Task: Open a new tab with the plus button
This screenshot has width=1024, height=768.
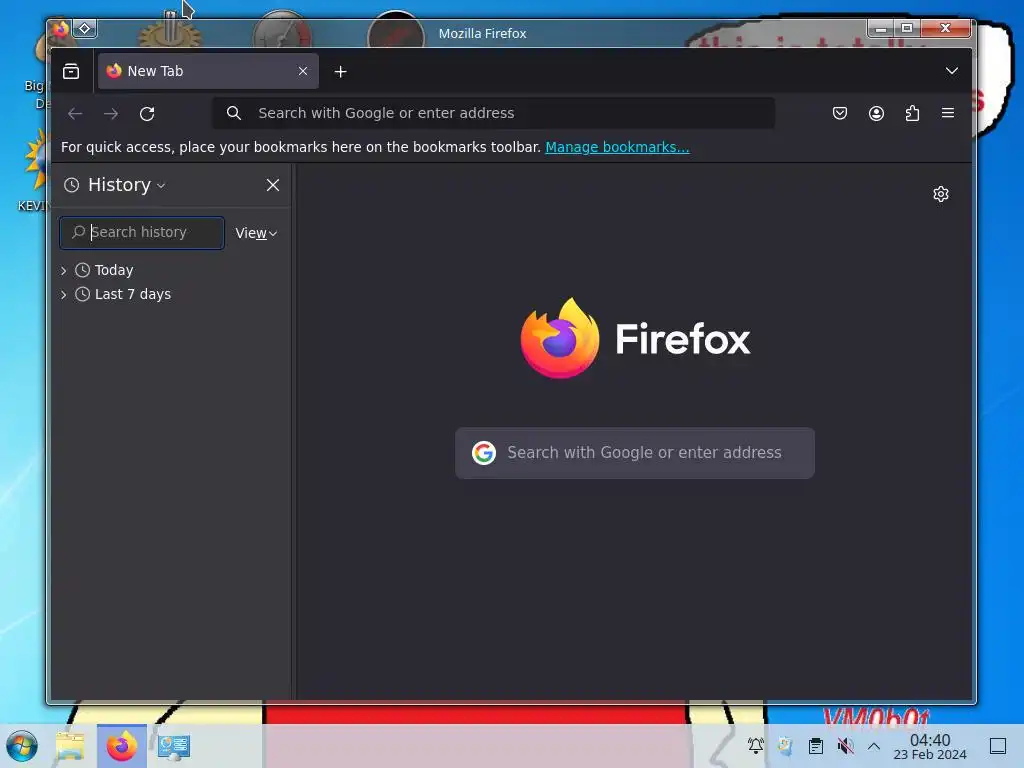Action: coord(340,72)
